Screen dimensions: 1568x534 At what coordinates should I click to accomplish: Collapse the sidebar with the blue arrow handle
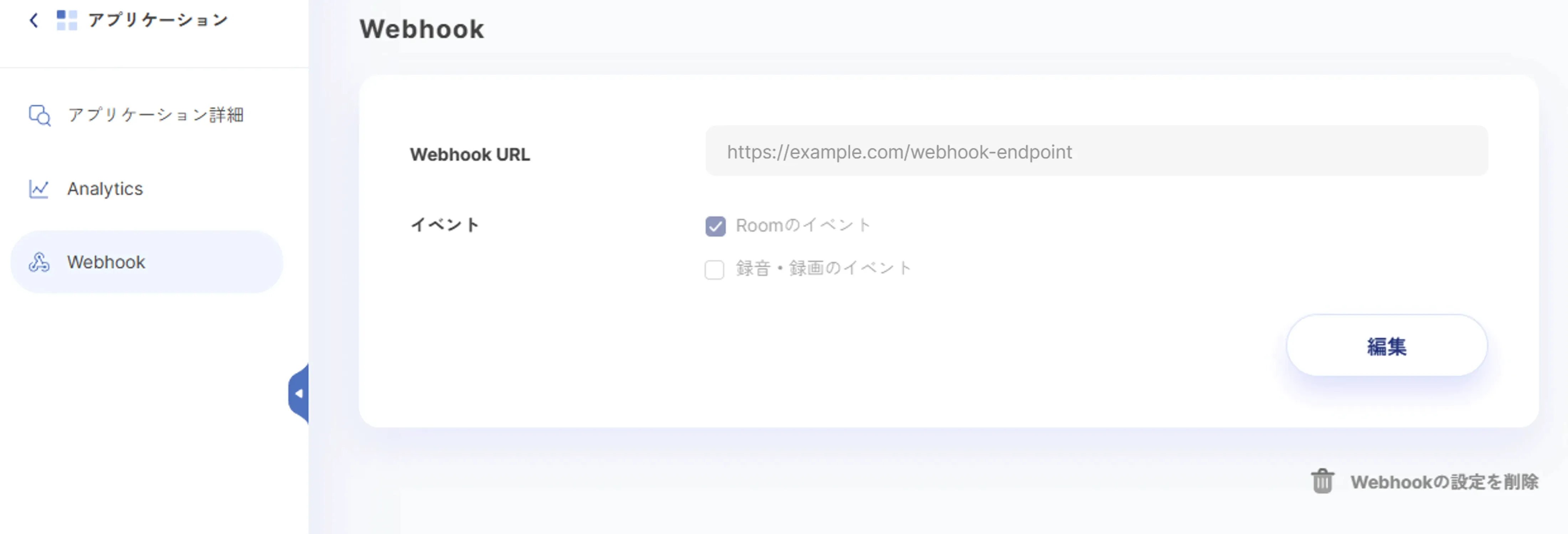(x=299, y=393)
